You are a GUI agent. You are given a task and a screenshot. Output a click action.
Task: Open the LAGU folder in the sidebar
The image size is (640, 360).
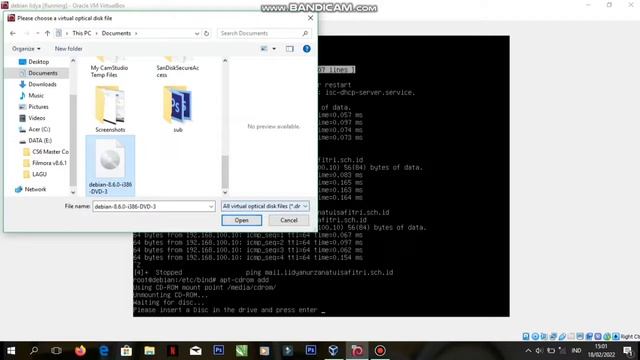[x=39, y=174]
